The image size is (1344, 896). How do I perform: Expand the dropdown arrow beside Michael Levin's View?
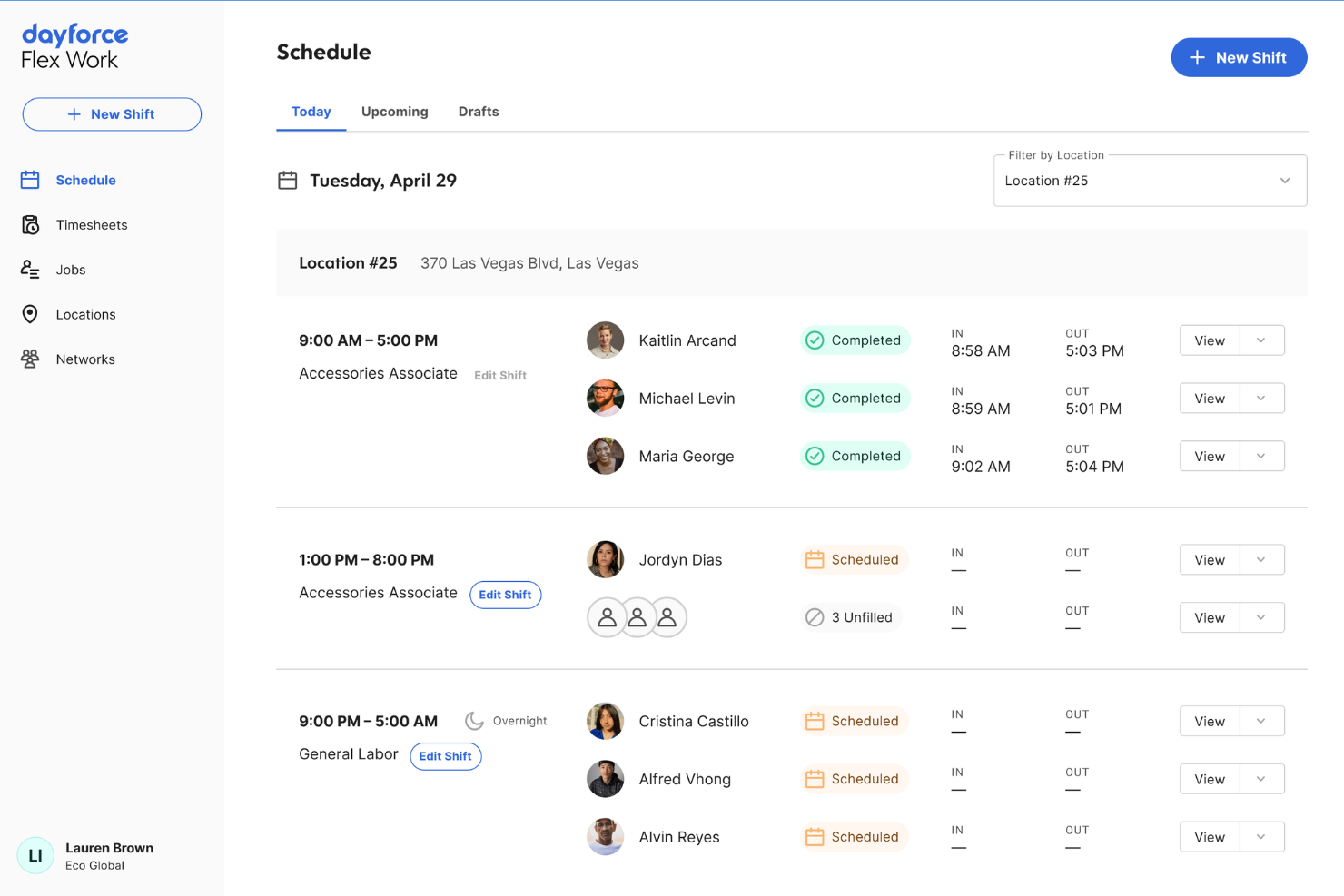click(x=1261, y=399)
